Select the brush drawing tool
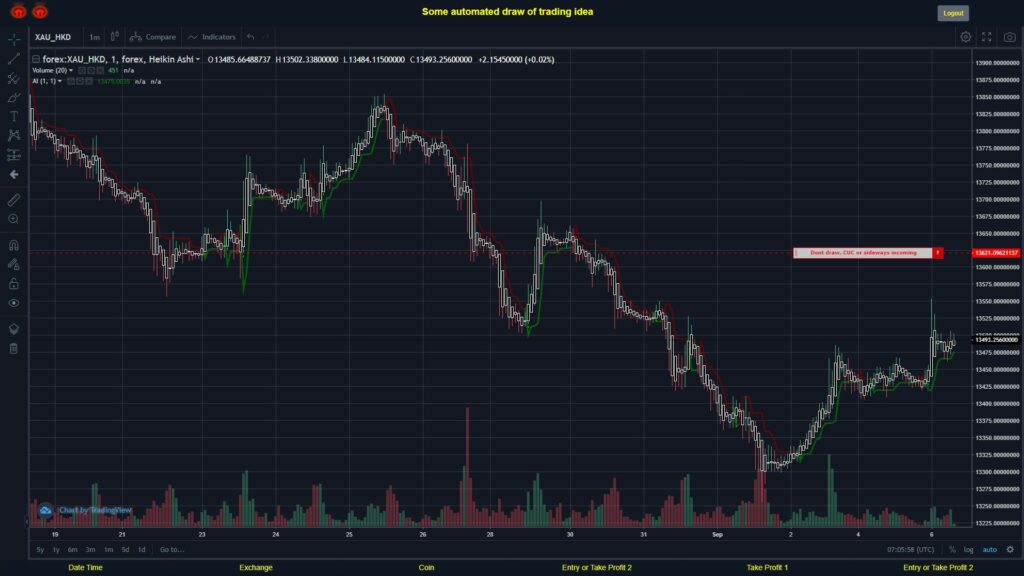This screenshot has width=1024, height=576. pyautogui.click(x=14, y=97)
